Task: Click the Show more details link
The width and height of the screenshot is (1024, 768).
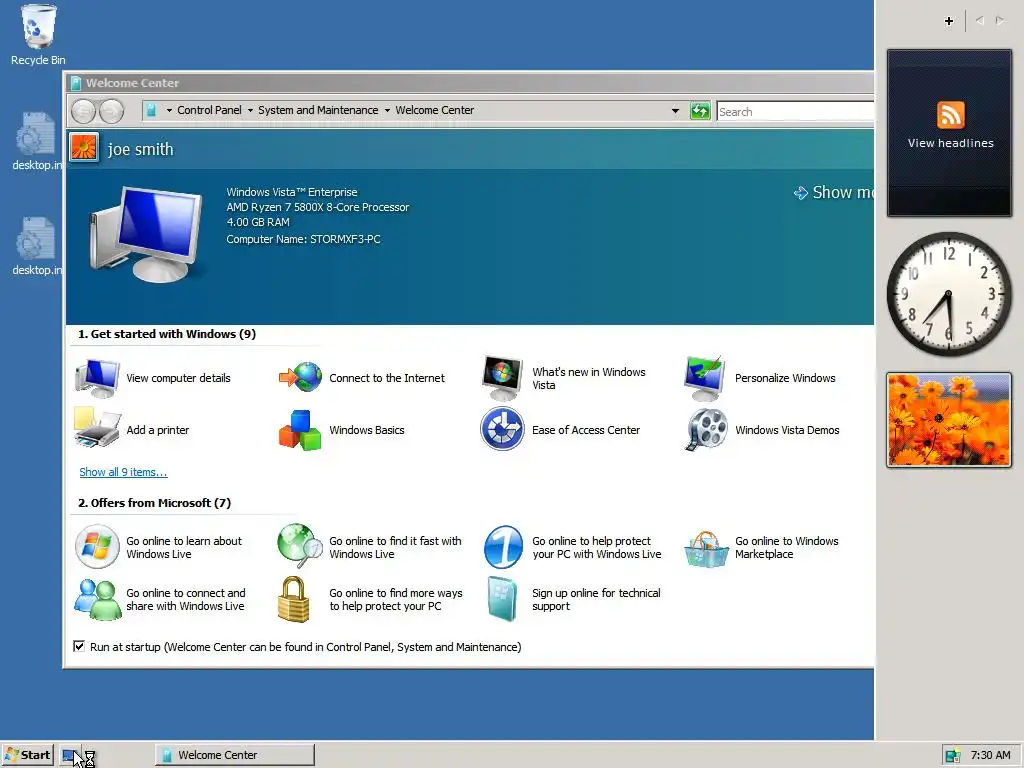Action: [833, 193]
